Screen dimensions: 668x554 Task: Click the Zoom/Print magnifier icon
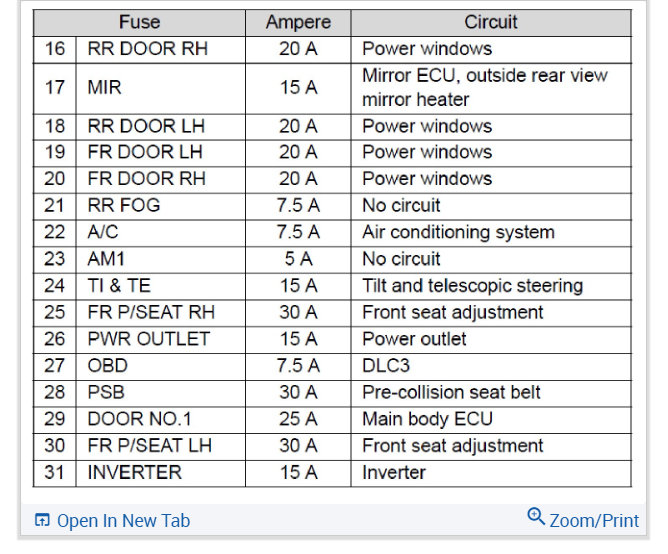(x=536, y=517)
